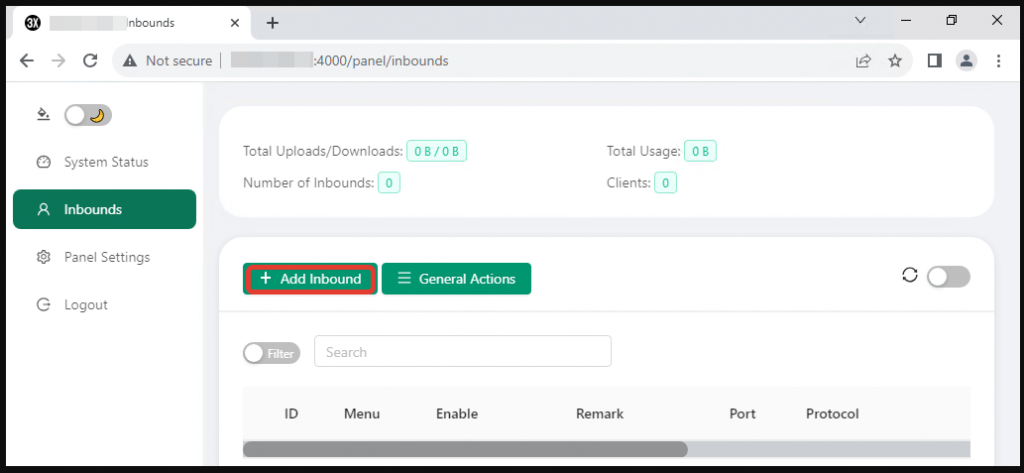Click the share page icon in address bar

(x=863, y=61)
